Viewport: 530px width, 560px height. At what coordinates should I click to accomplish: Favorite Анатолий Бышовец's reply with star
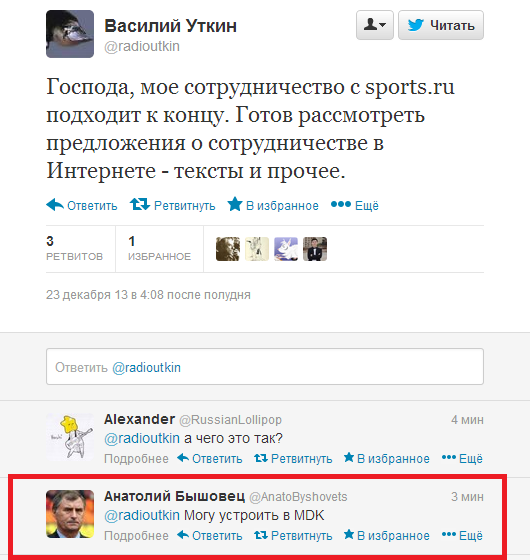pyautogui.click(x=386, y=536)
